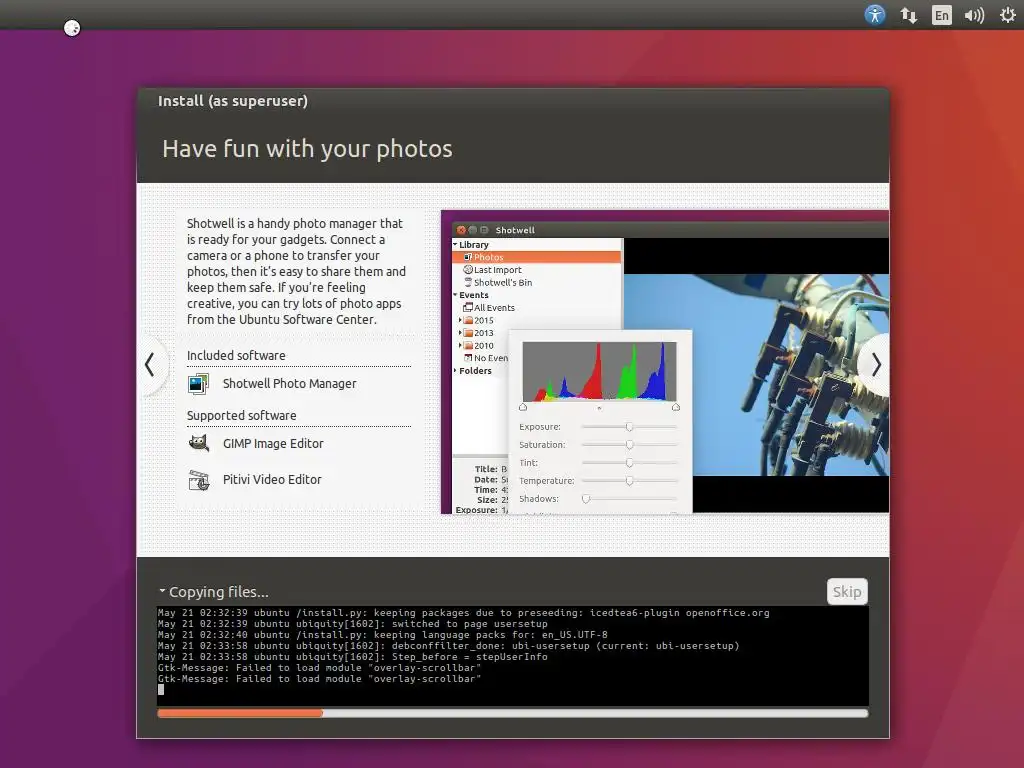Screen dimensions: 1024x768
Task: Open the En keyboard layout indicator
Action: [941, 15]
